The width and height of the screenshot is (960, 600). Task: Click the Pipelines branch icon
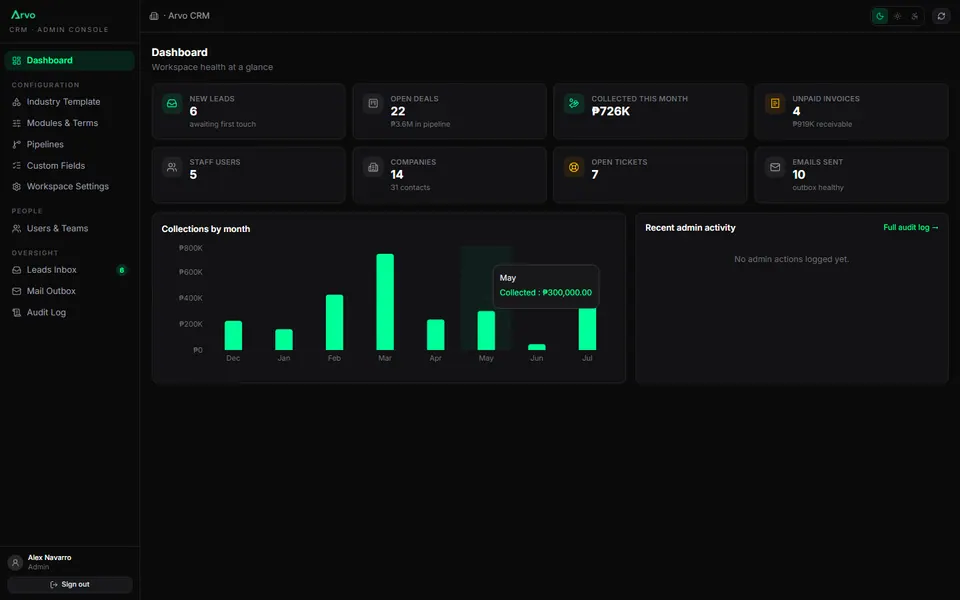[17, 144]
